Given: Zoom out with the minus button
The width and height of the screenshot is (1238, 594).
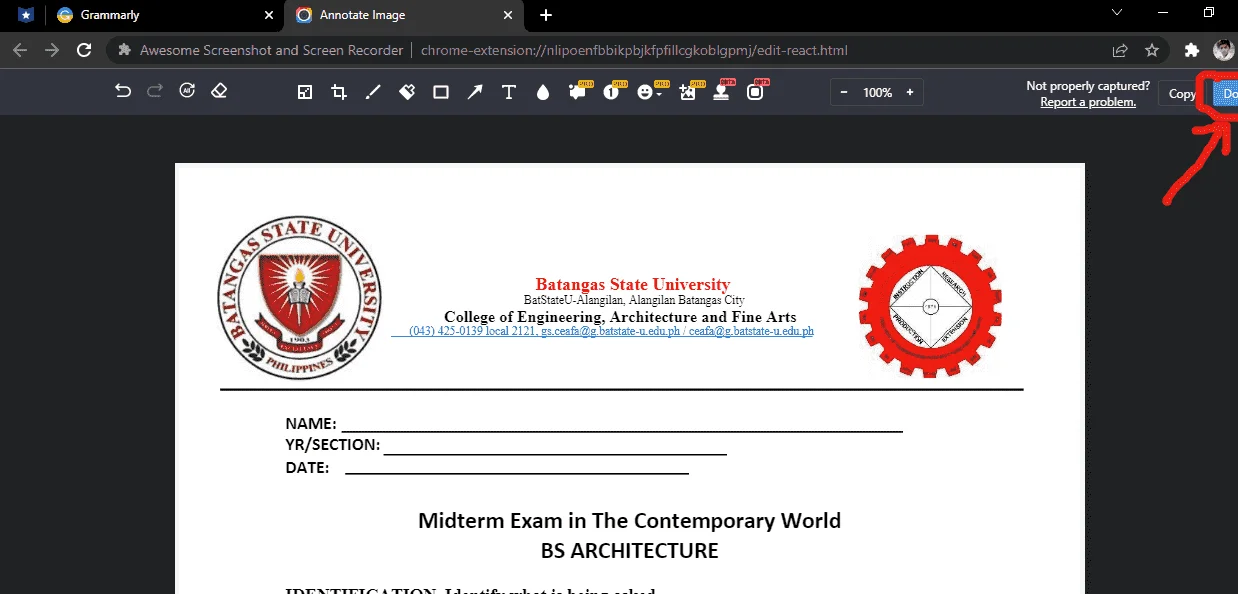Looking at the screenshot, I should [x=844, y=92].
